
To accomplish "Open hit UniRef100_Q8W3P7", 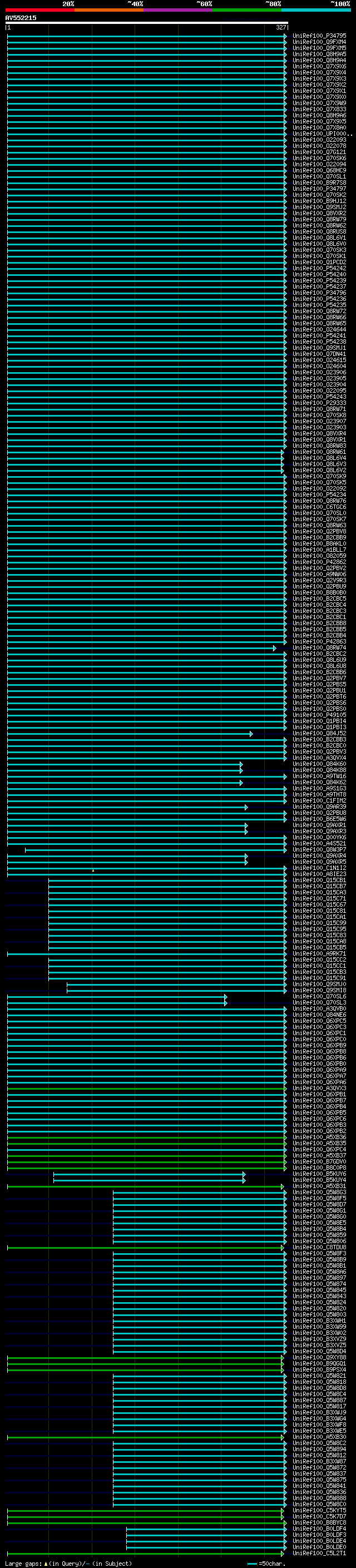I will click(319, 850).
